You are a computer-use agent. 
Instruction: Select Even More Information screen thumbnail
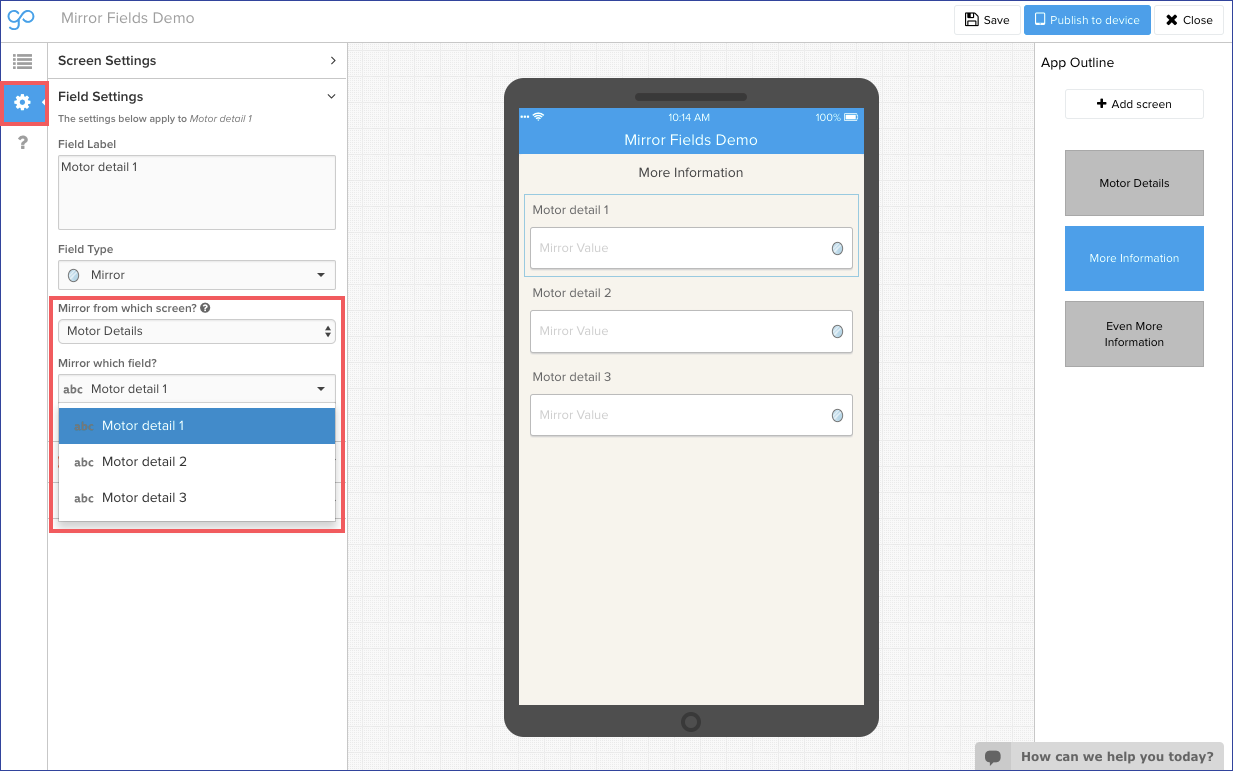1134,334
